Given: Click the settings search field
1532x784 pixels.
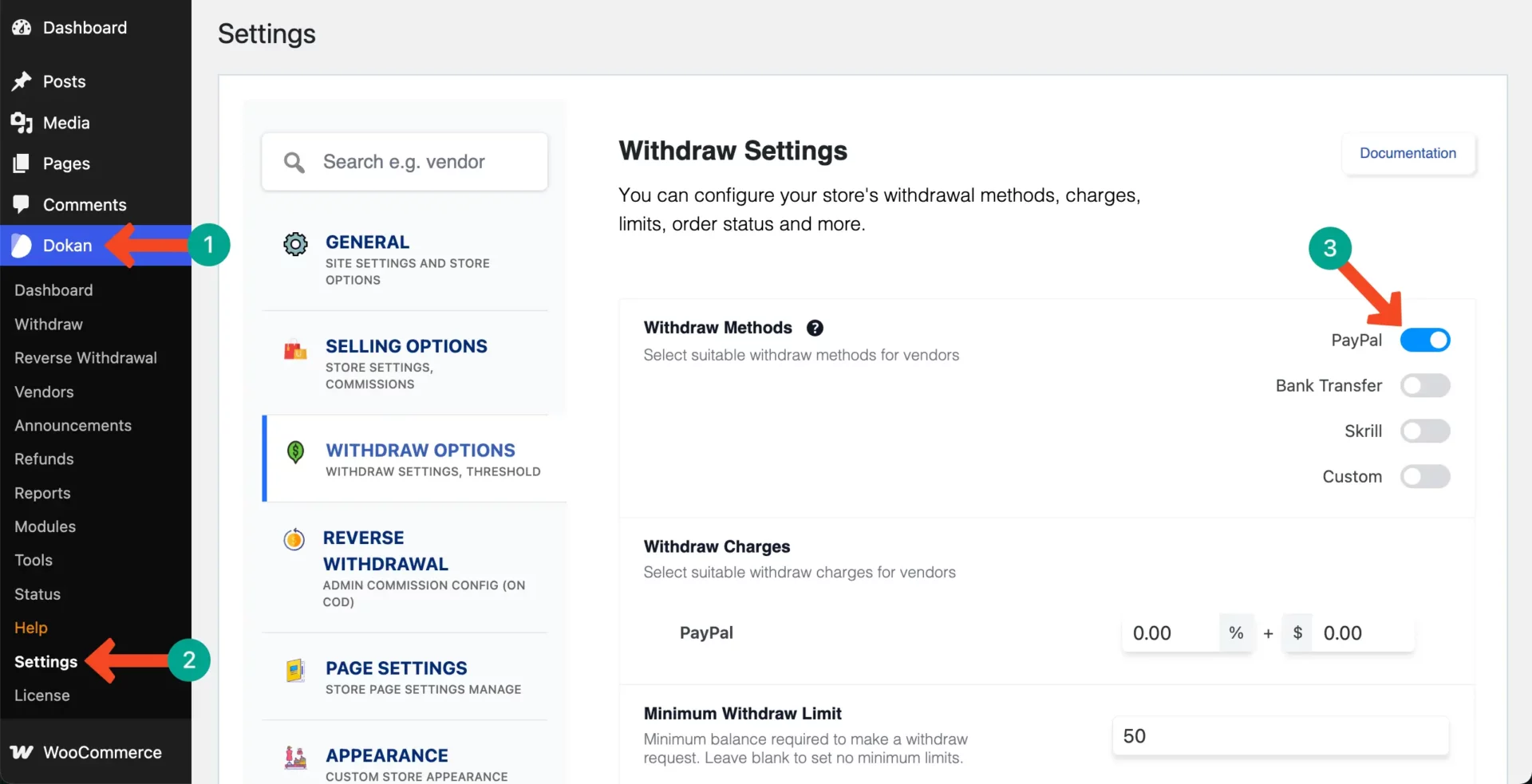Looking at the screenshot, I should [x=405, y=162].
